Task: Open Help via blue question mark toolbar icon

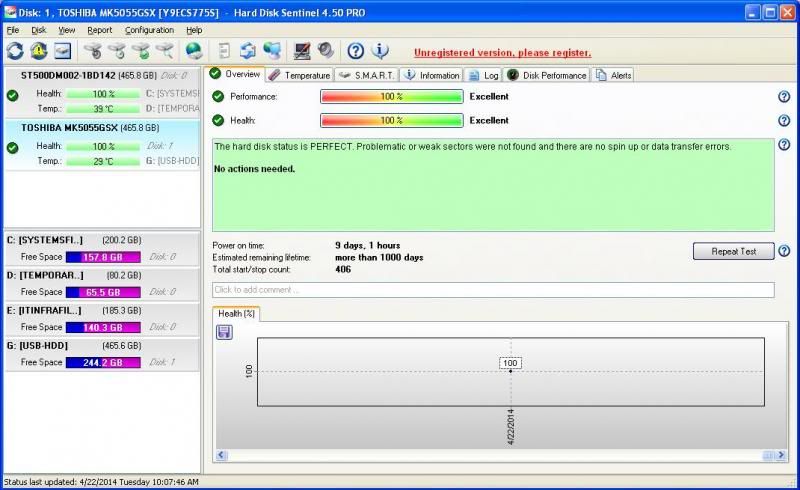Action: [x=355, y=51]
